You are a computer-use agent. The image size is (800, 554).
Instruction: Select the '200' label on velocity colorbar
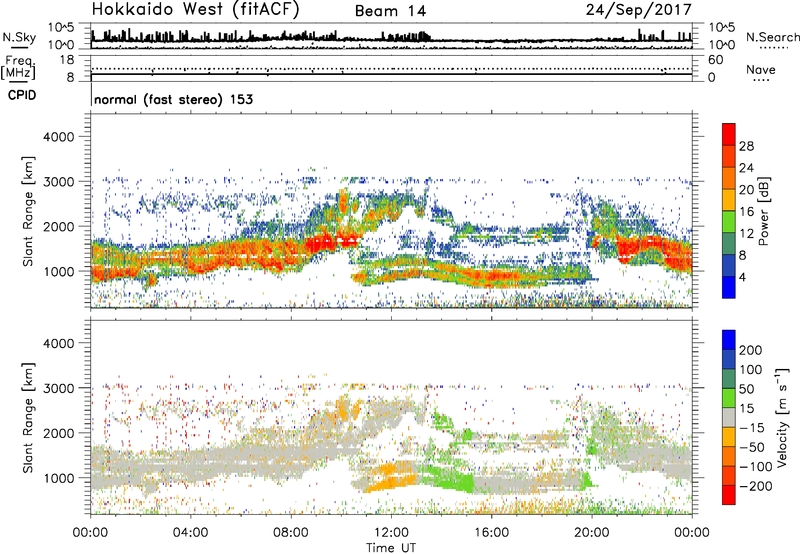pos(751,350)
